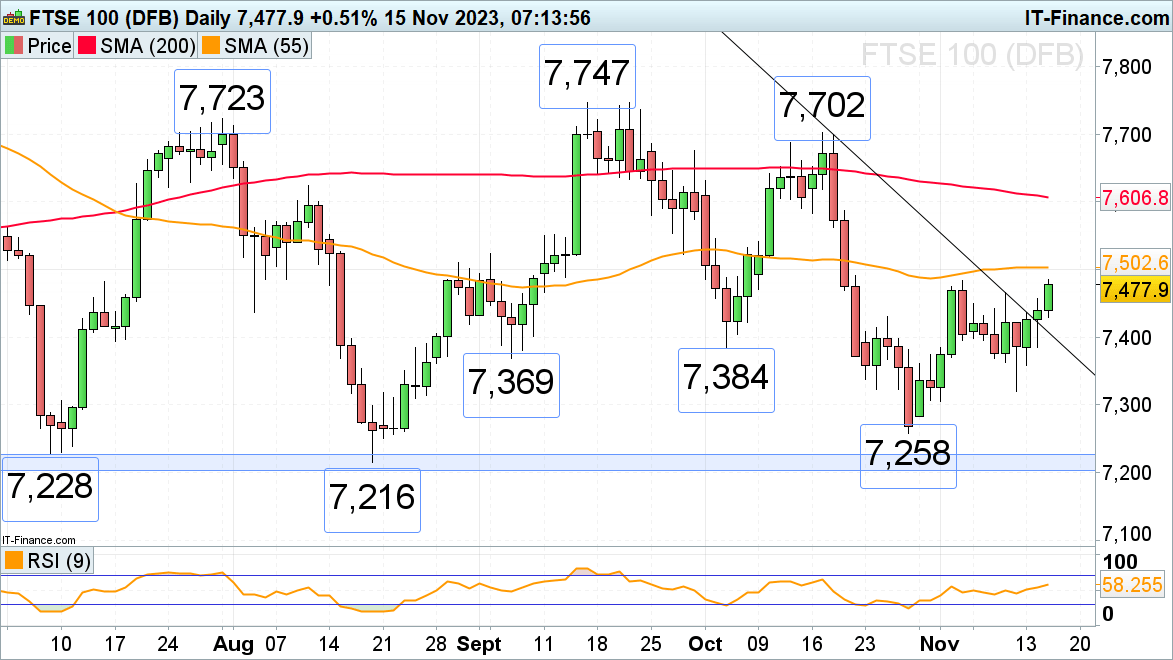Image resolution: width=1173 pixels, height=660 pixels.
Task: Click the red 7,606.8 SMA value tag
Action: 1135,198
